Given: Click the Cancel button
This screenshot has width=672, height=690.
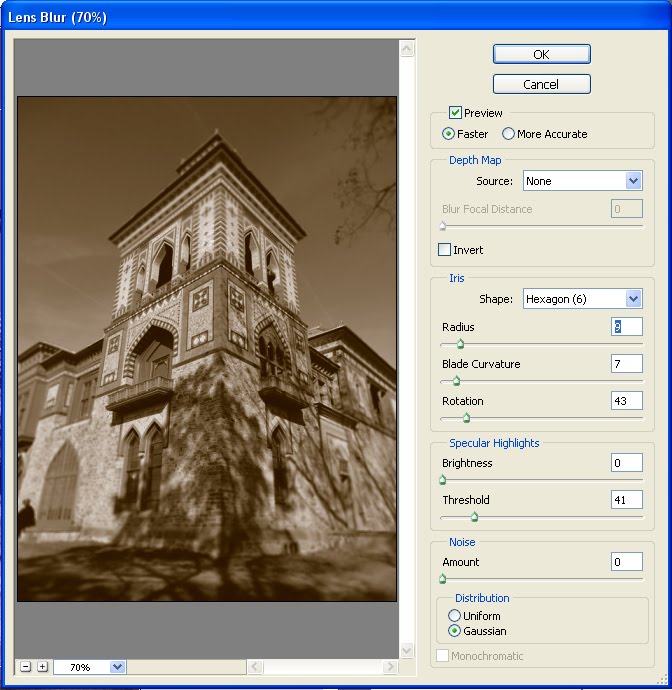Looking at the screenshot, I should [542, 84].
